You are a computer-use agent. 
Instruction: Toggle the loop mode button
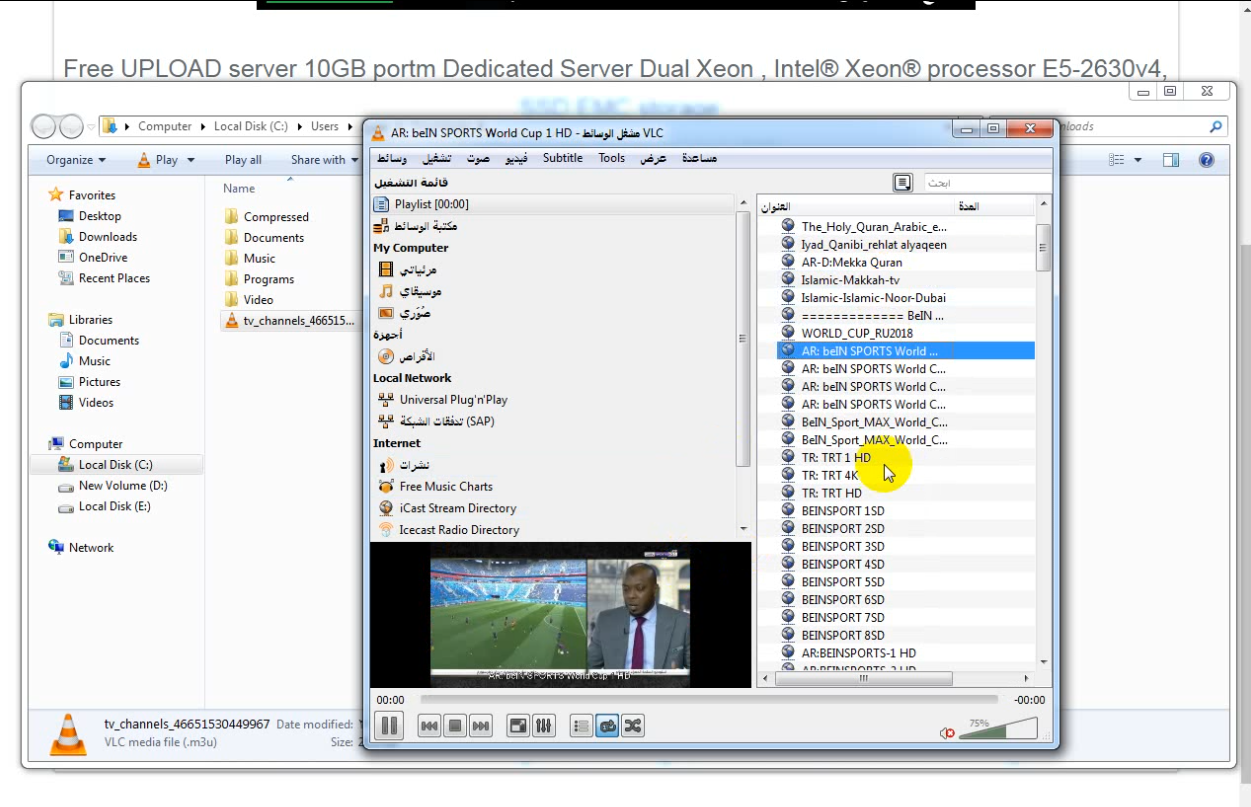[x=607, y=726]
